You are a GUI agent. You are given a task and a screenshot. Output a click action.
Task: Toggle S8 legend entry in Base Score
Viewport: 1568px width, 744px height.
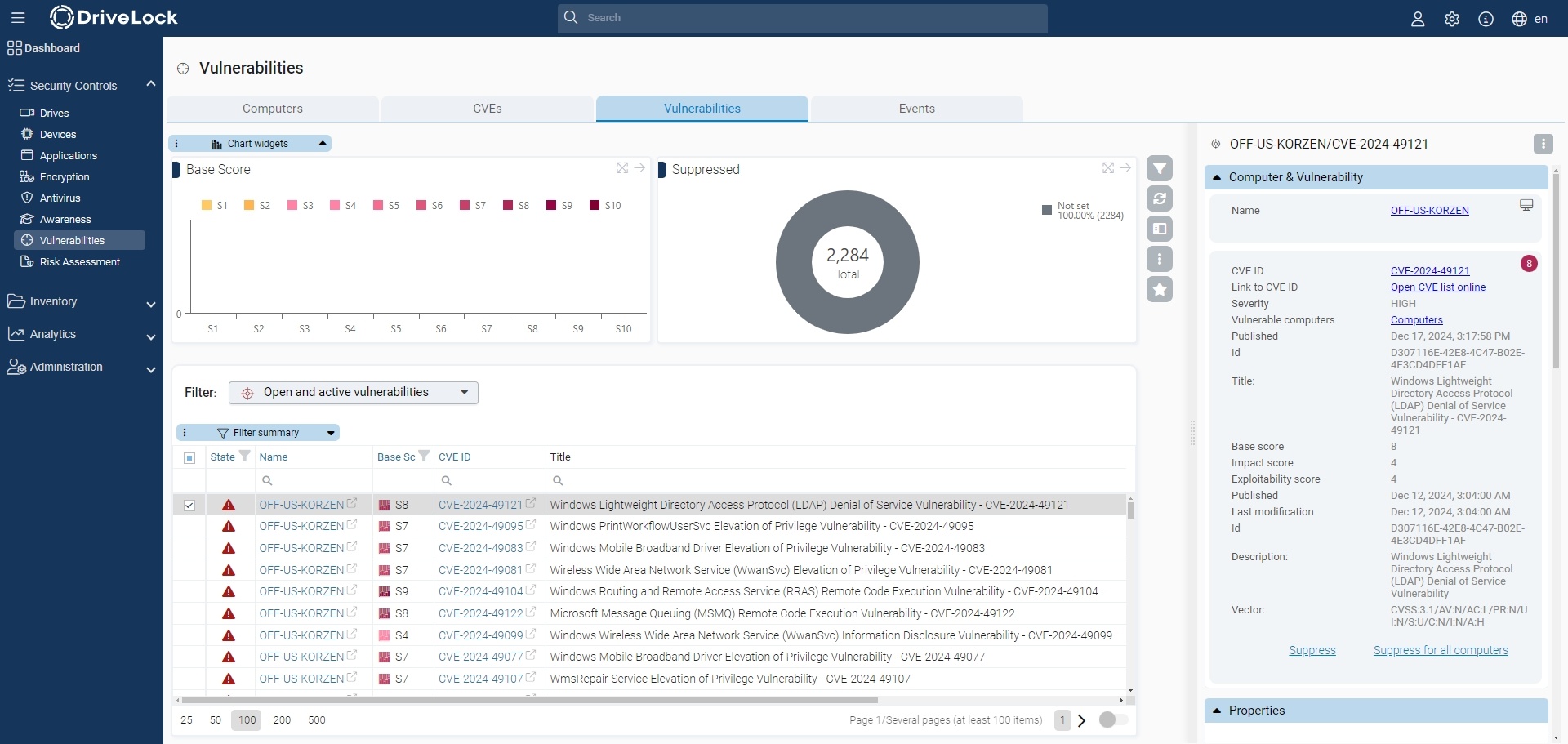pyautogui.click(x=516, y=205)
